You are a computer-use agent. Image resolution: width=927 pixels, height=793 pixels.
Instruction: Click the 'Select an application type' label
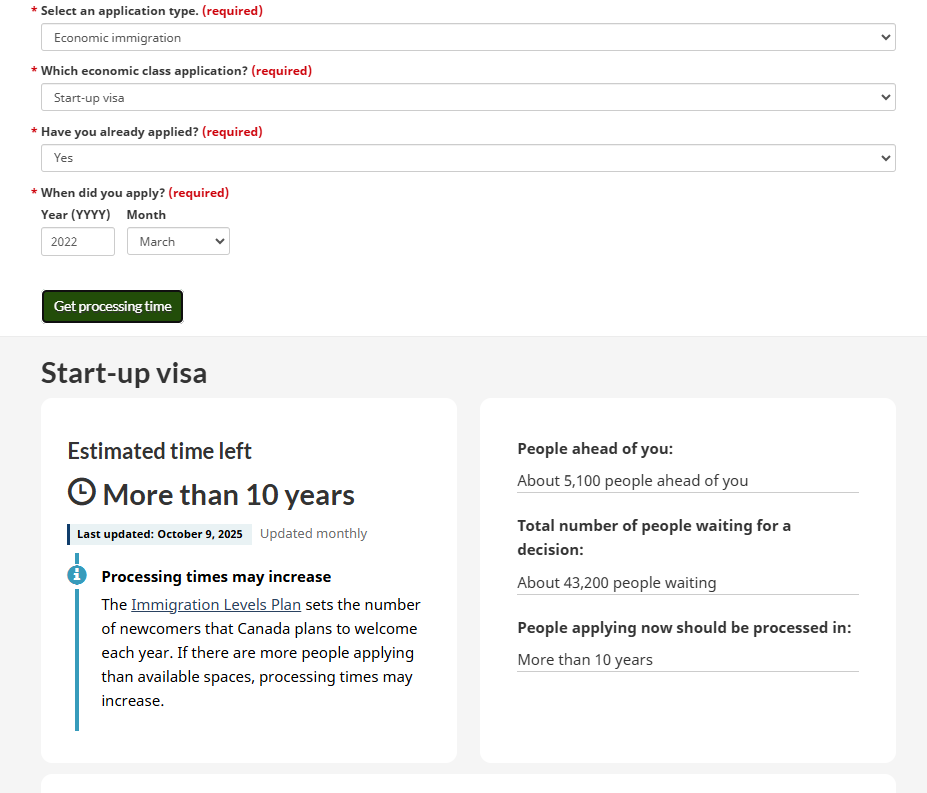120,11
